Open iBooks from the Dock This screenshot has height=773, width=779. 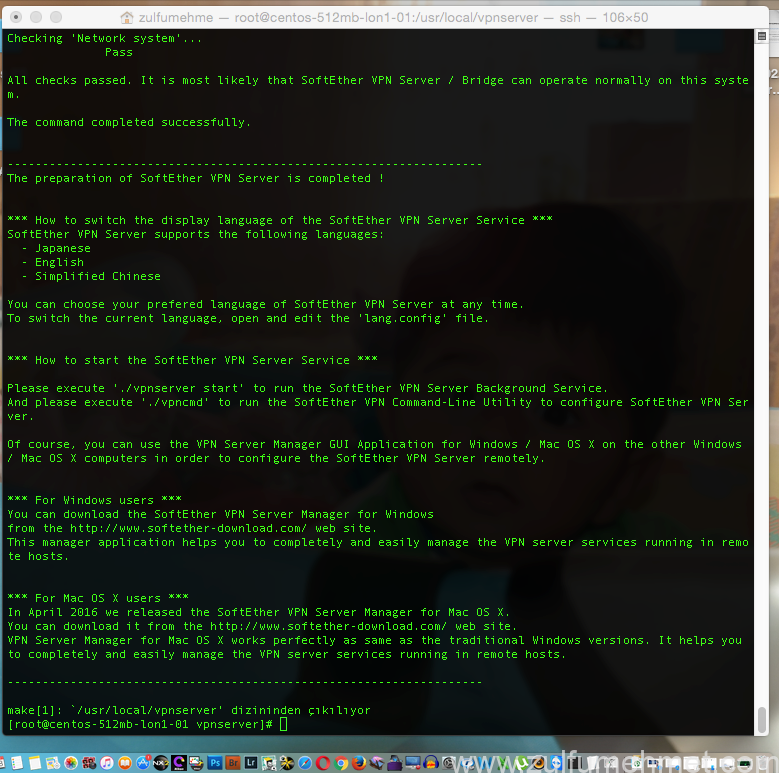click(125, 763)
